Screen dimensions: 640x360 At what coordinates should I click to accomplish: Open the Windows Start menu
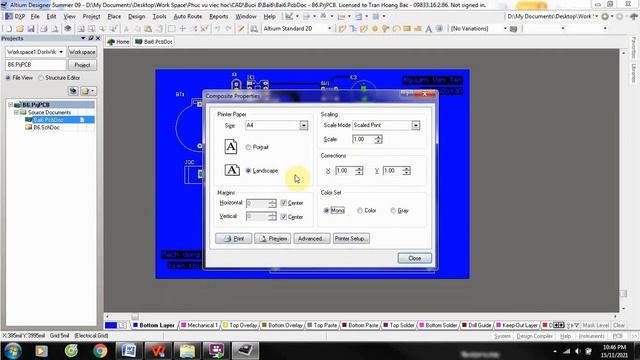13,351
